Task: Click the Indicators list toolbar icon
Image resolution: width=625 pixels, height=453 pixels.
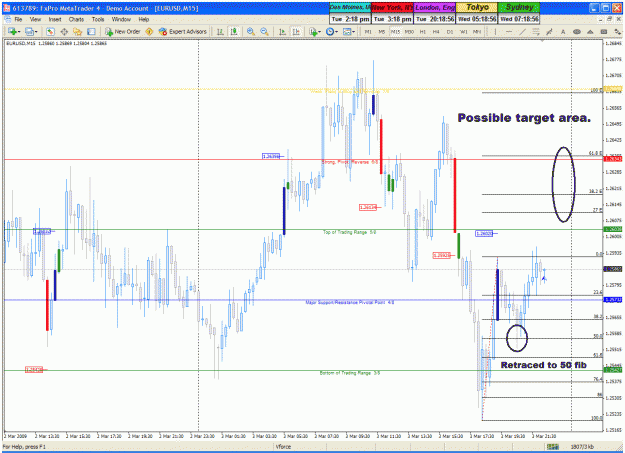Action: point(313,32)
